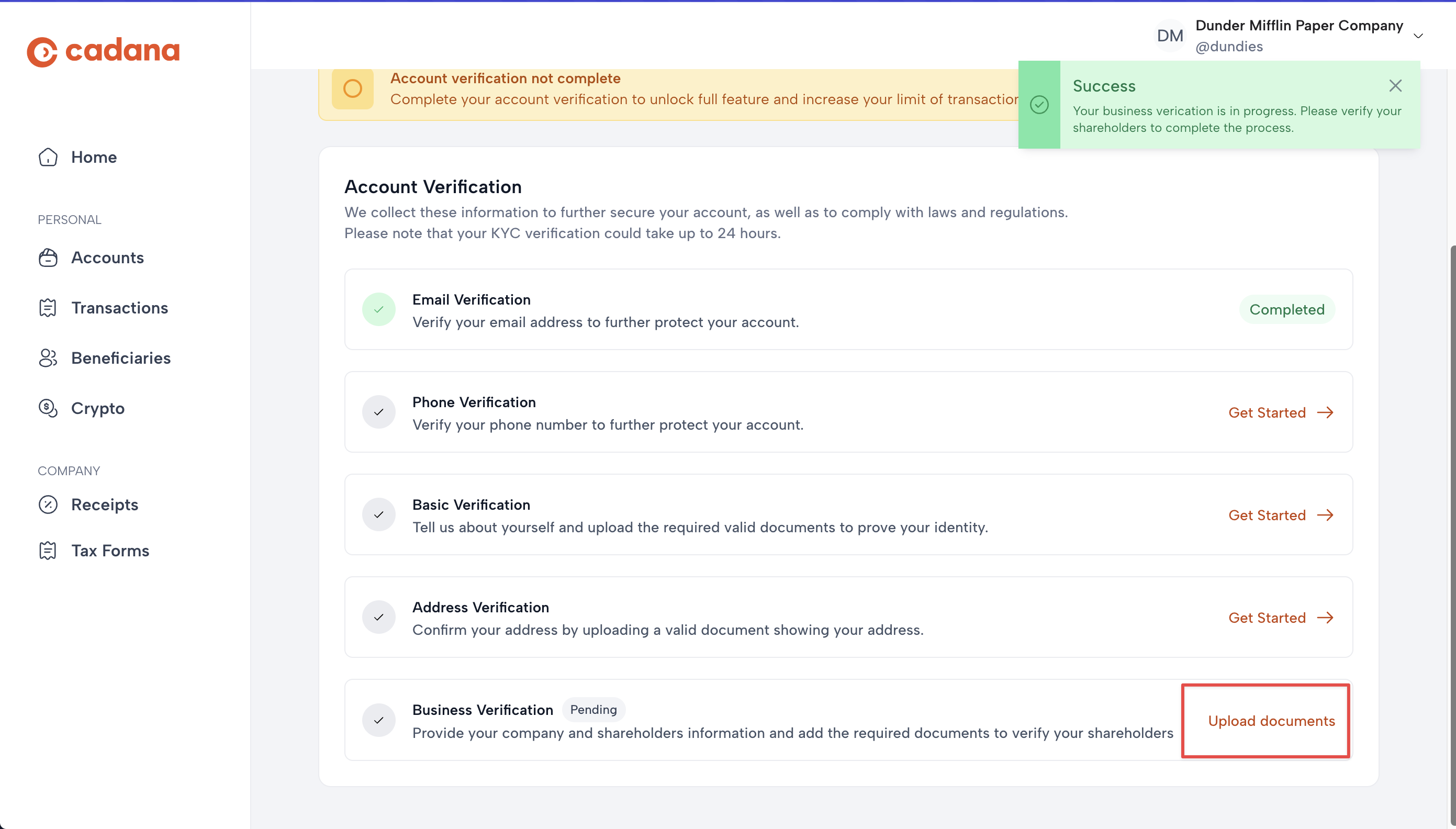Screen dimensions: 1456x829
Task: Click the Home house icon
Action: [x=48, y=157]
